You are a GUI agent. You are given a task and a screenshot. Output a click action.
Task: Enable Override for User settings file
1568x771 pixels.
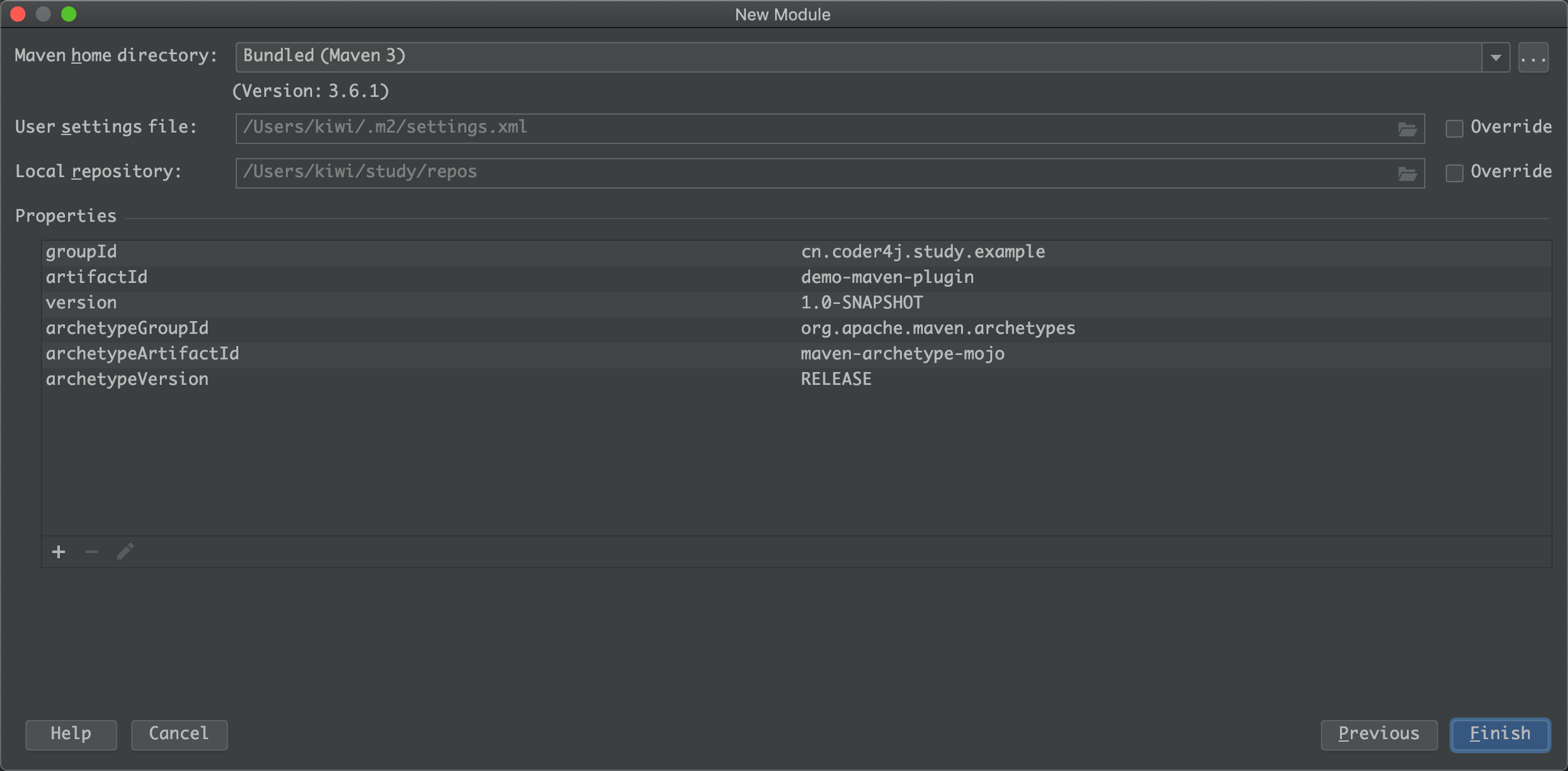(1454, 128)
